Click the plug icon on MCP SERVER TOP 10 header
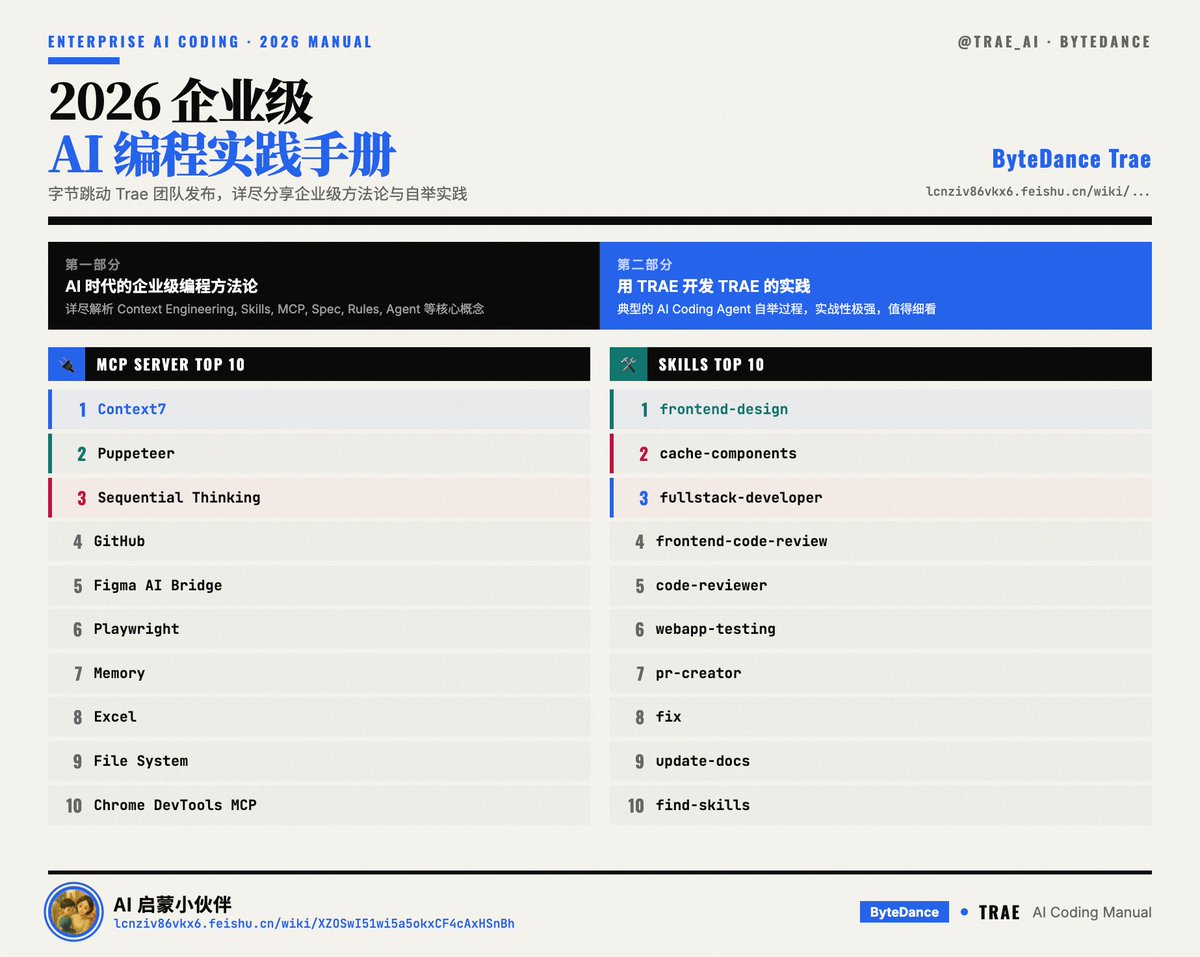 coord(65,363)
